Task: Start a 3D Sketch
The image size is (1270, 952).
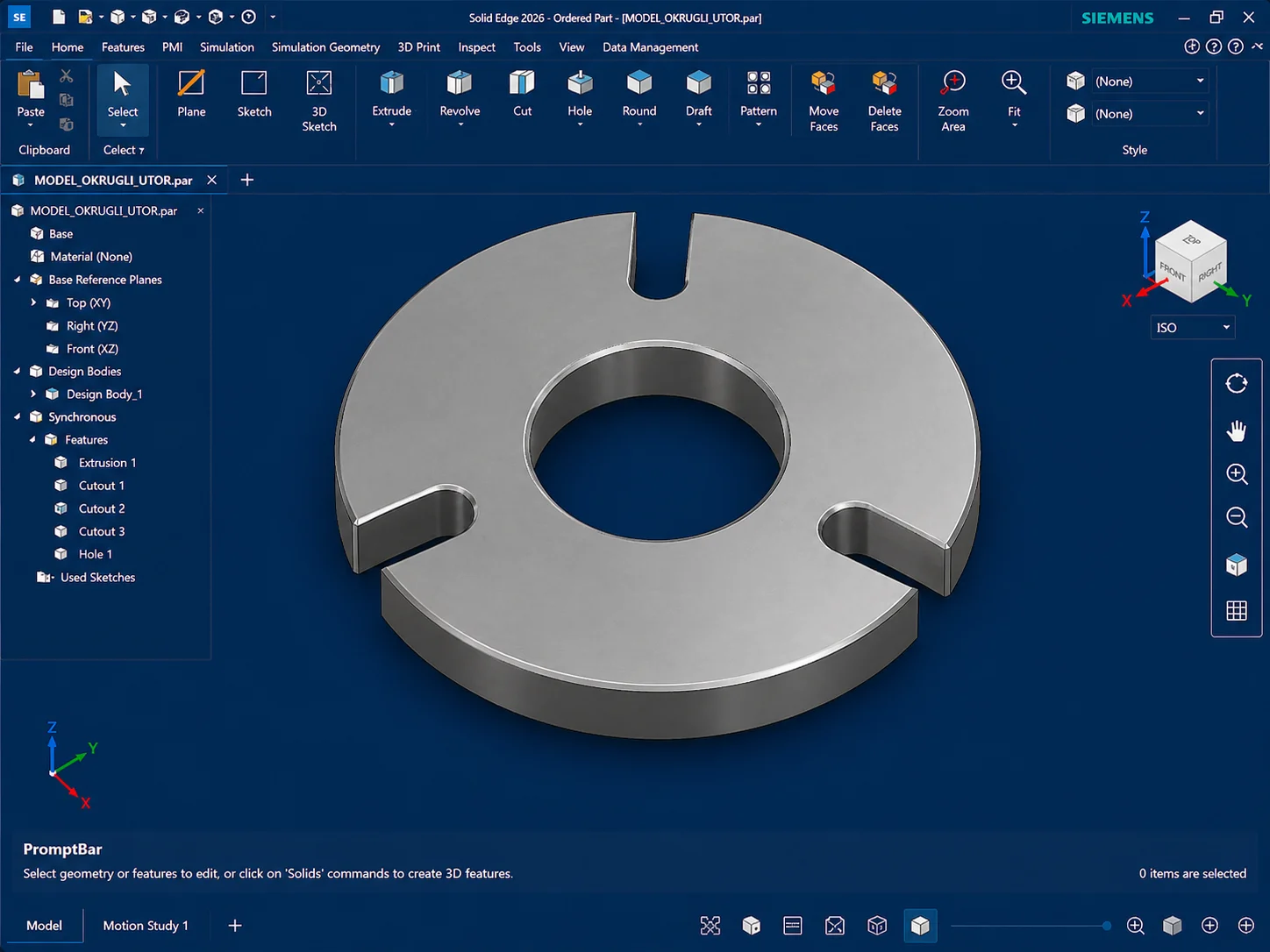Action: click(319, 101)
